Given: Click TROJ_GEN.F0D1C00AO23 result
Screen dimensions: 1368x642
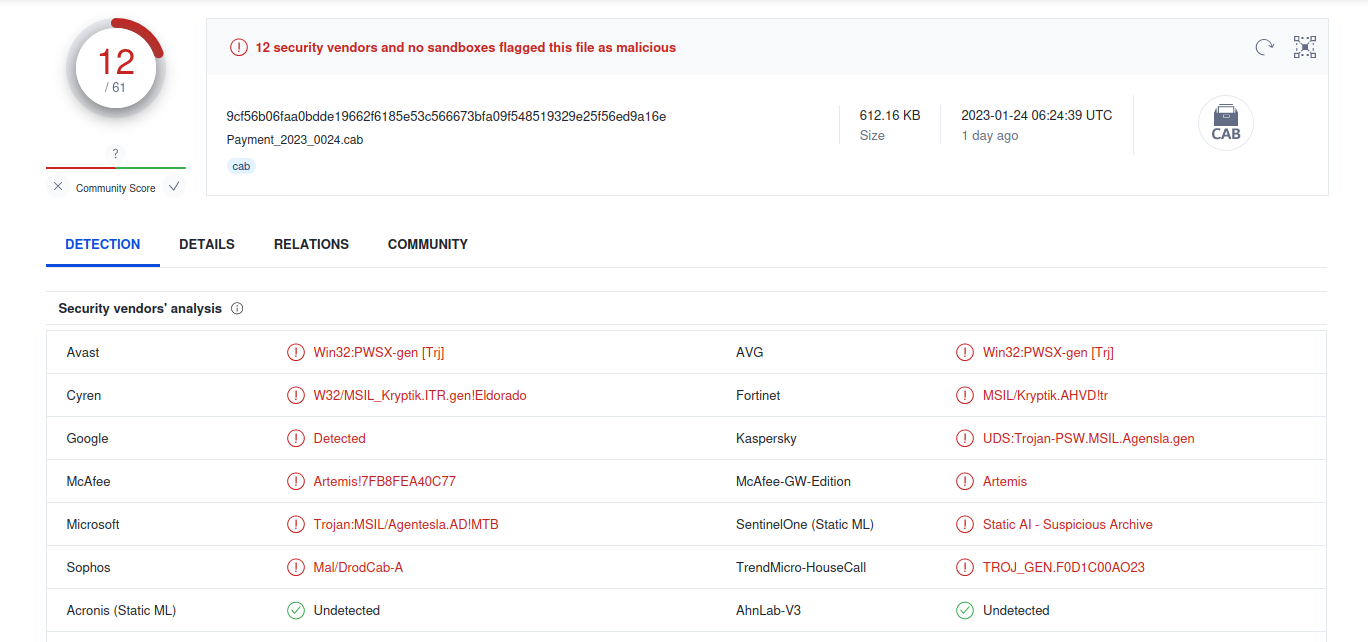Looking at the screenshot, I should coord(1064,567).
